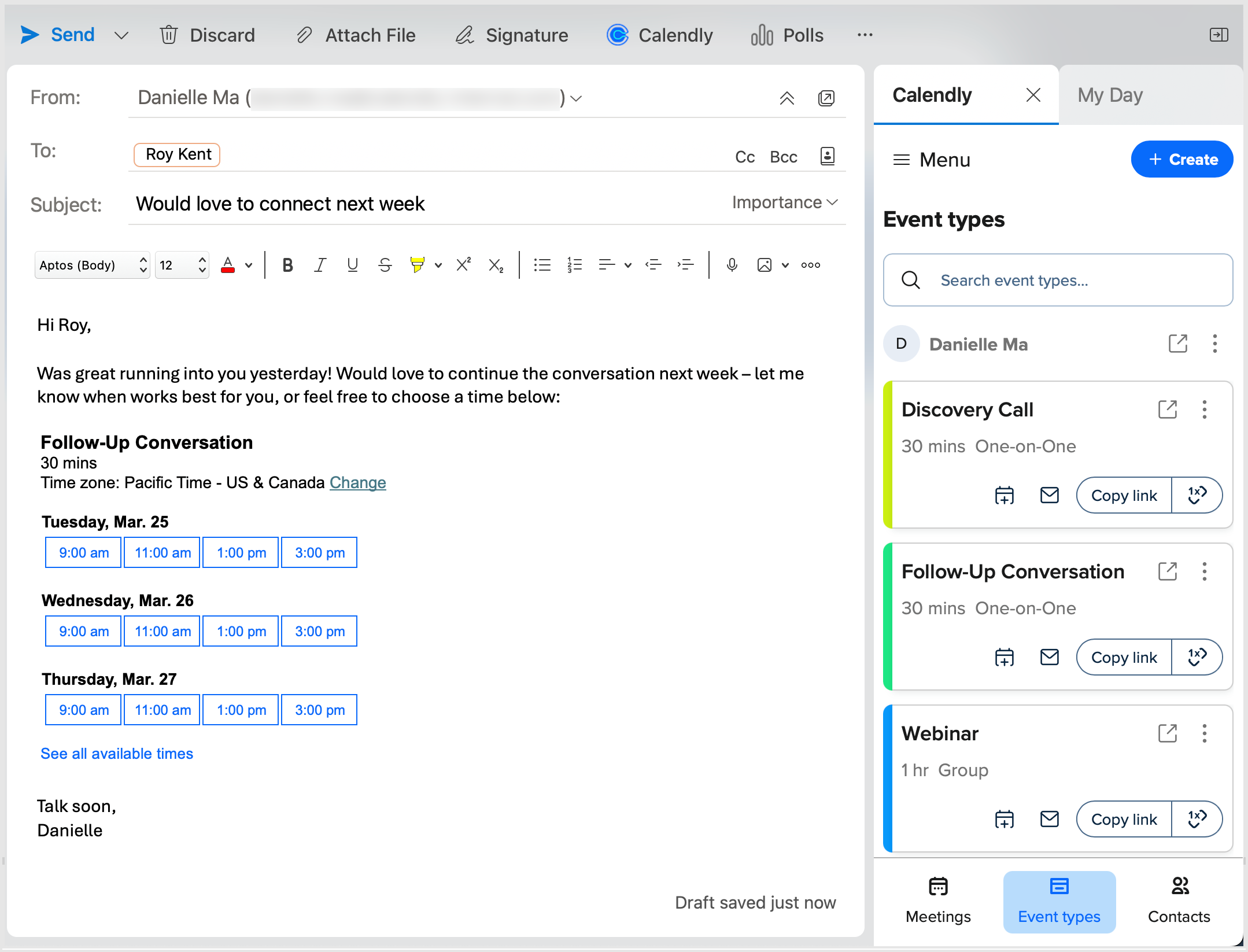The image size is (1248, 952).
Task: Add times to email for Follow-Up Conversation
Action: 1049,657
